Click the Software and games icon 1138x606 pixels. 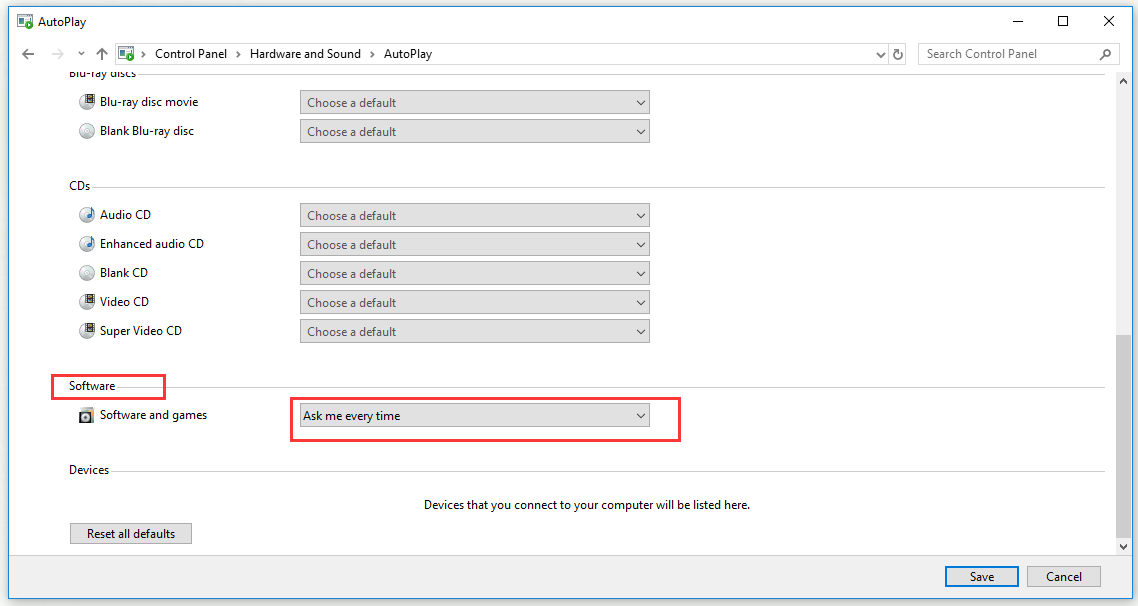[x=86, y=416]
